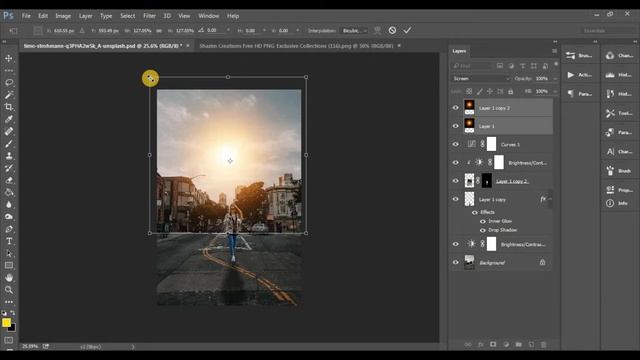Select the Clone Stamp tool

click(x=9, y=156)
